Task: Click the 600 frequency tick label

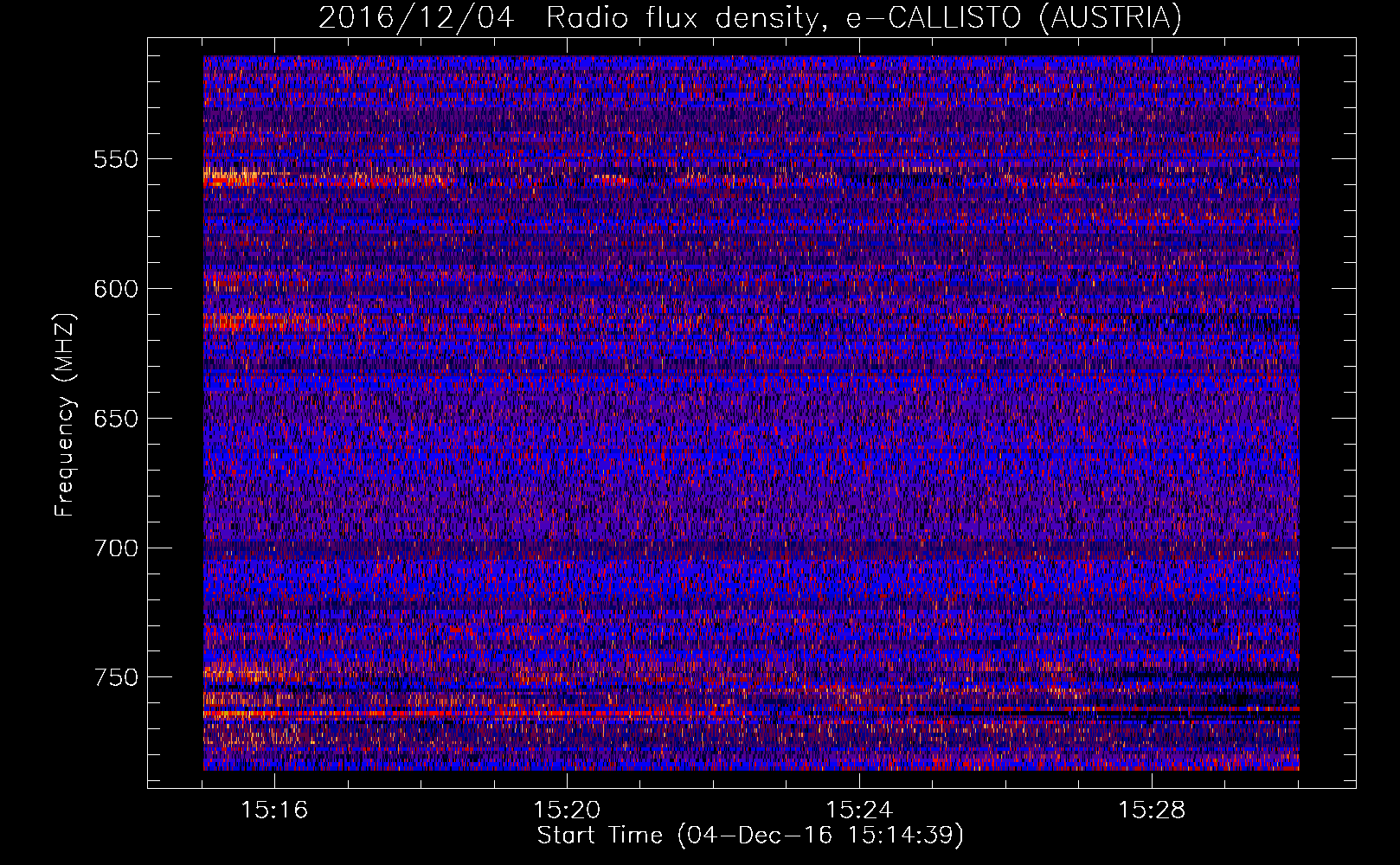Action: (116, 289)
